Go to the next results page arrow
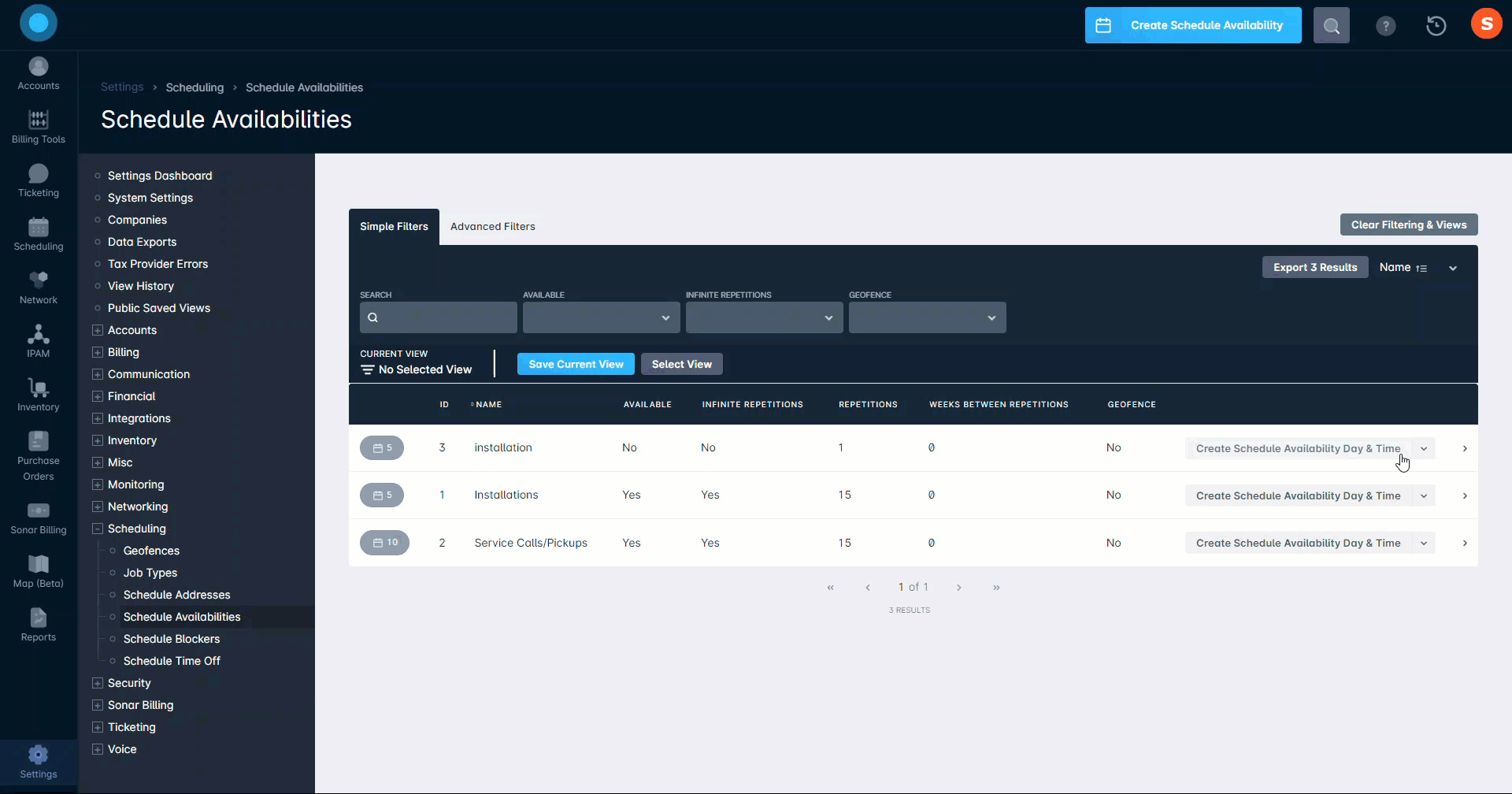This screenshot has height=794, width=1512. tap(958, 588)
